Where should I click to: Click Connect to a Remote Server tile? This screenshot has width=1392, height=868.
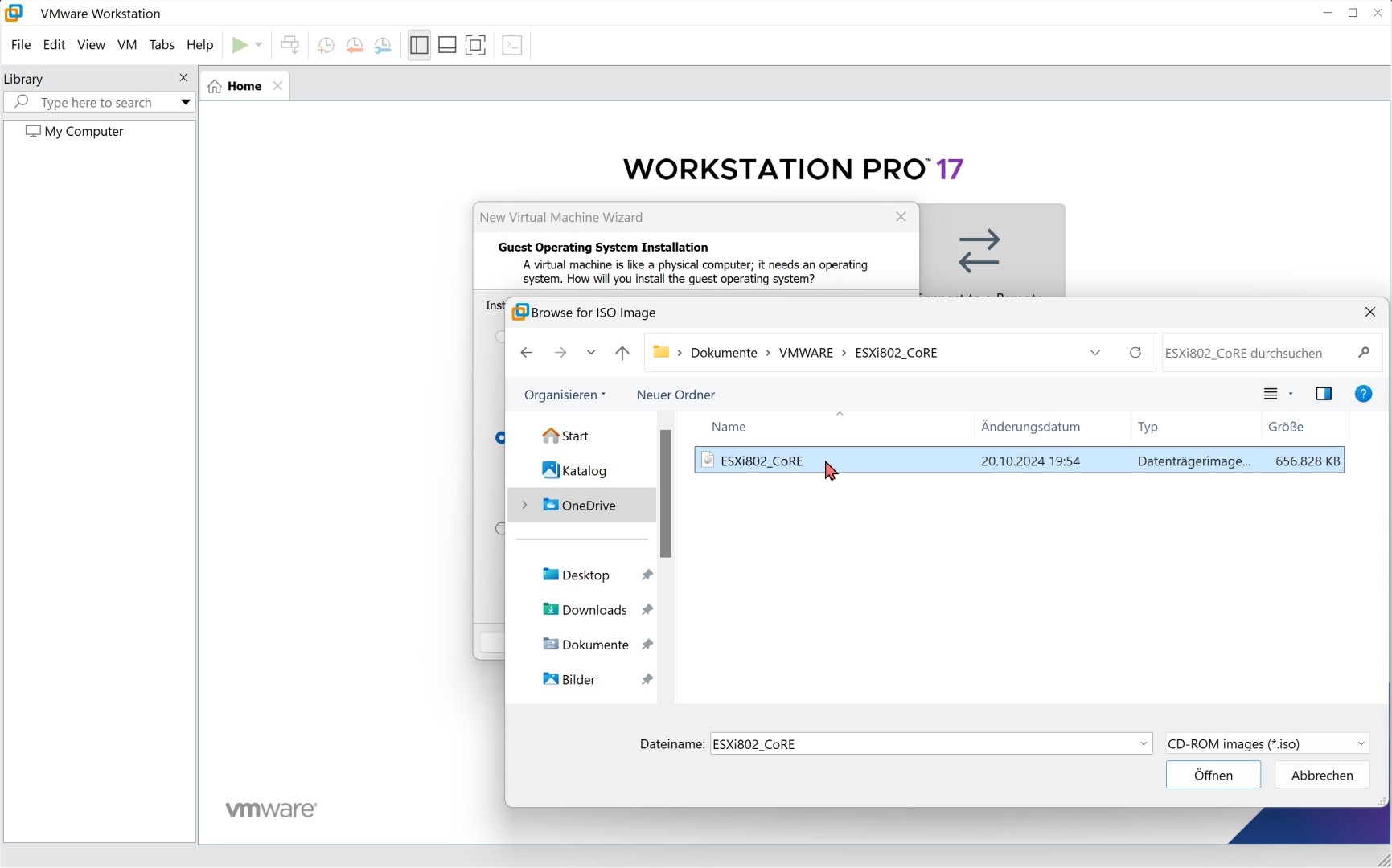[992, 251]
